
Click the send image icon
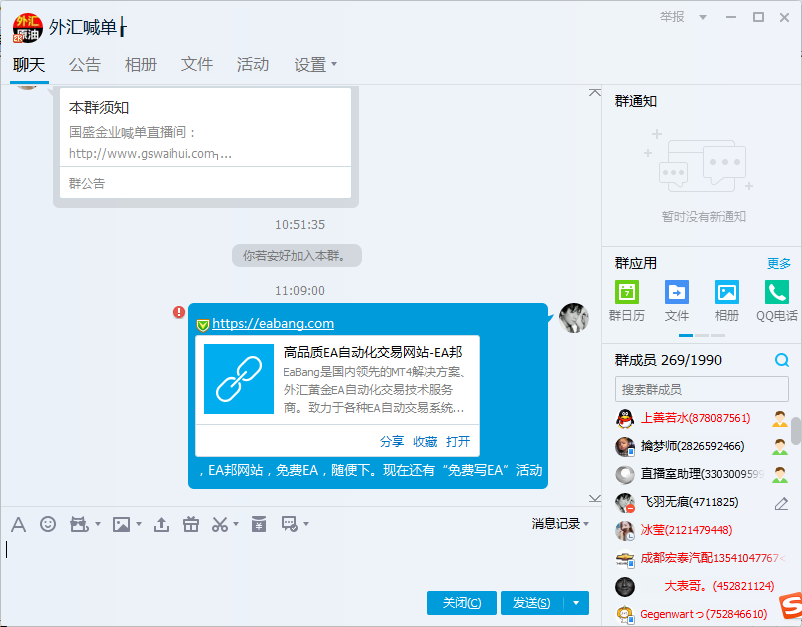(121, 524)
